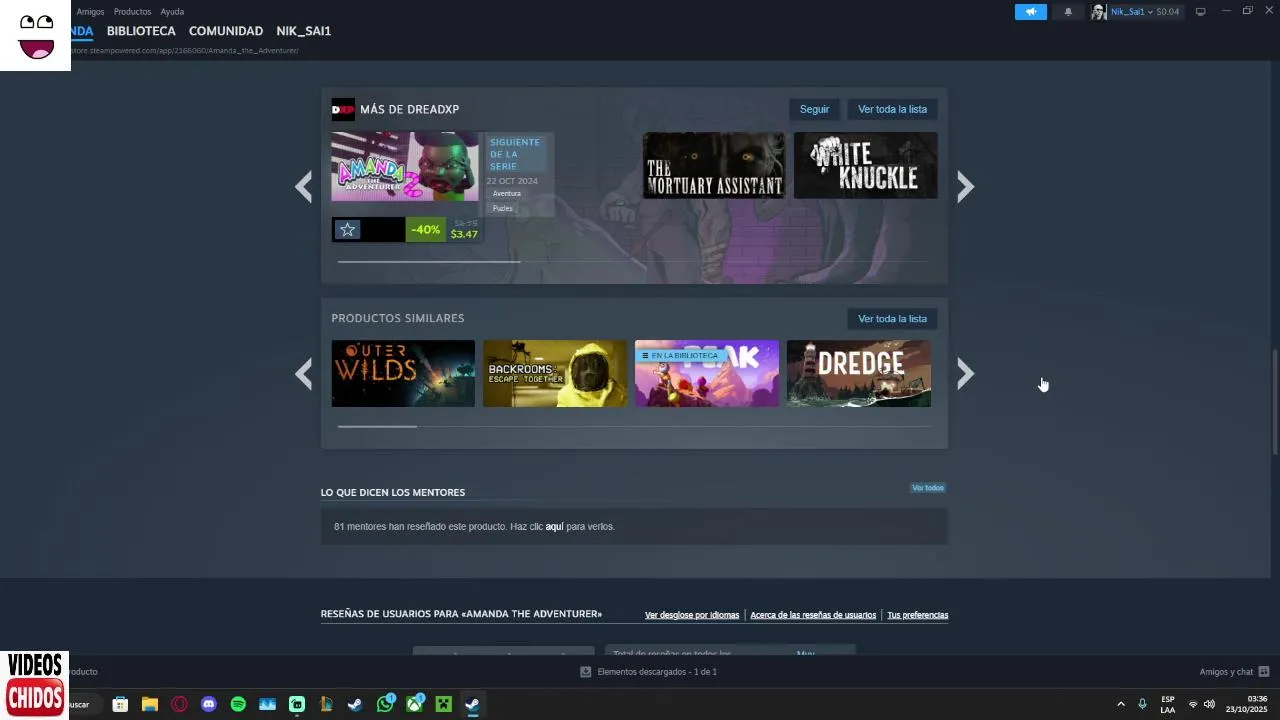The image size is (1280, 720).
Task: Add Amanda the Adventurer 2 to wishlist star
Action: tap(347, 230)
